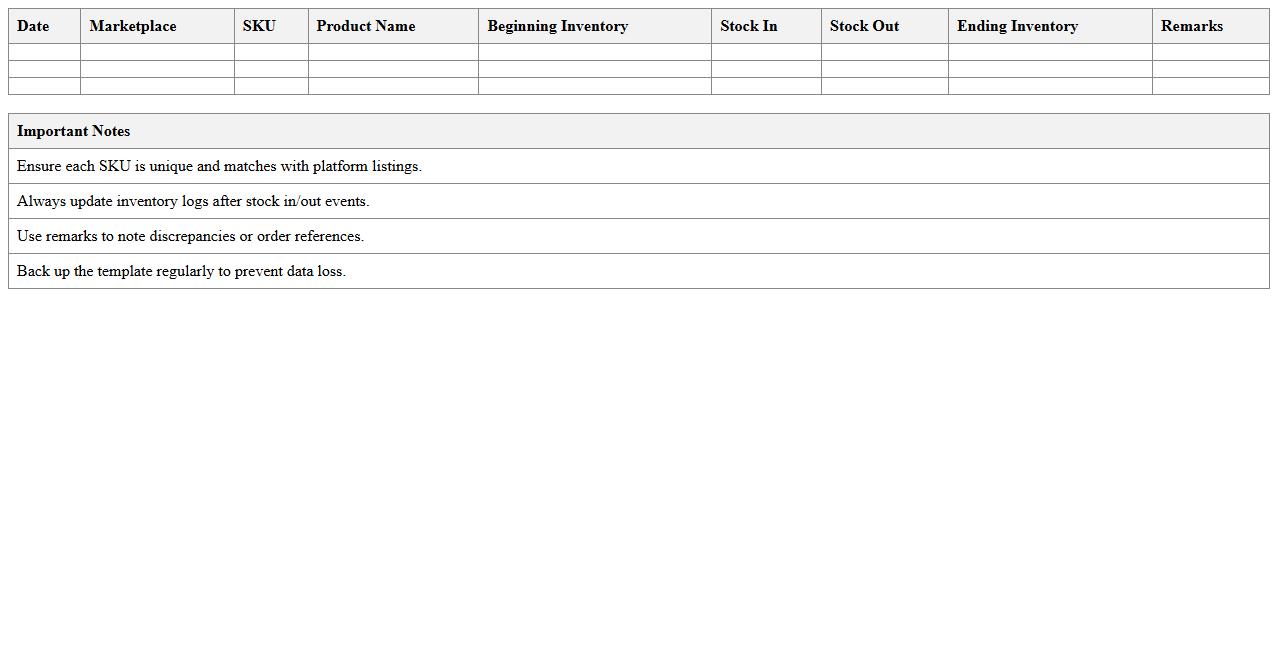Click the SKU column header
1278x650 pixels.
tap(259, 26)
